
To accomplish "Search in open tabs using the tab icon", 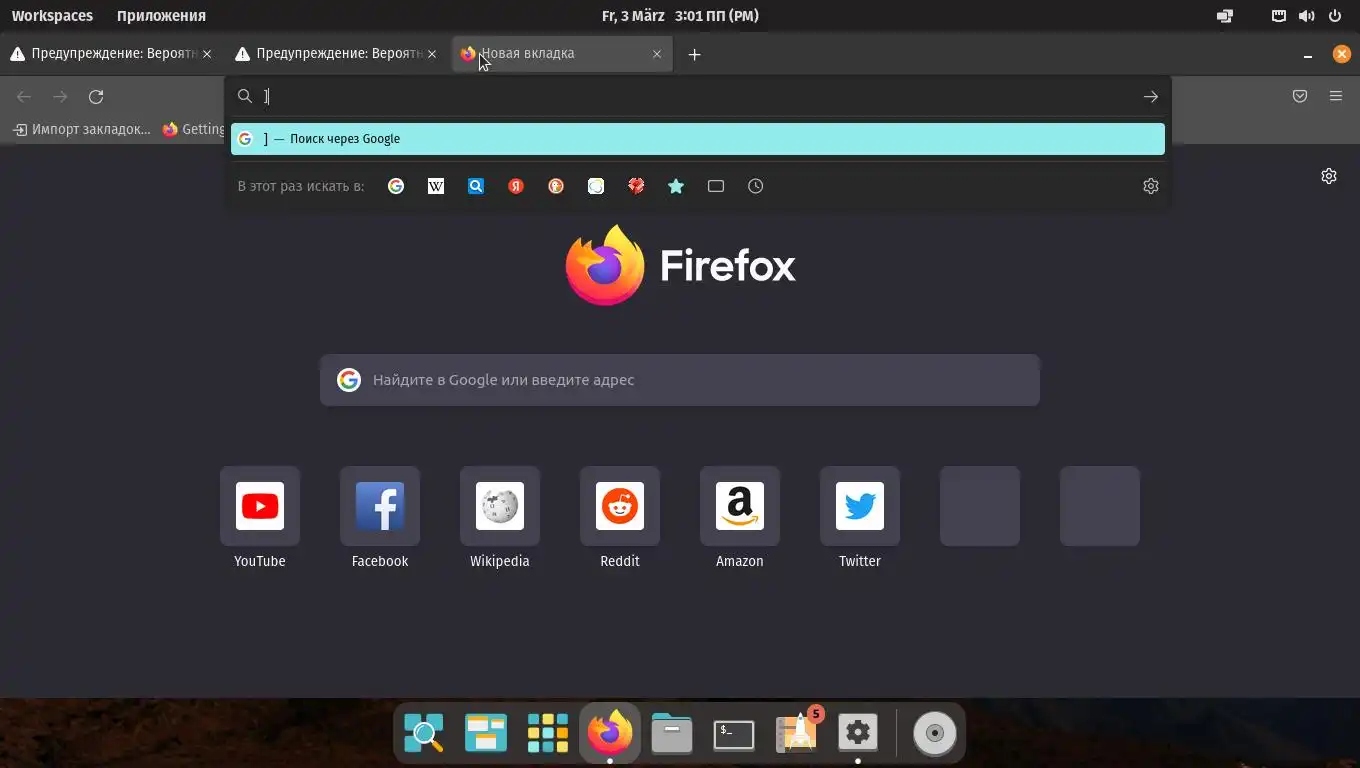I will click(716, 186).
